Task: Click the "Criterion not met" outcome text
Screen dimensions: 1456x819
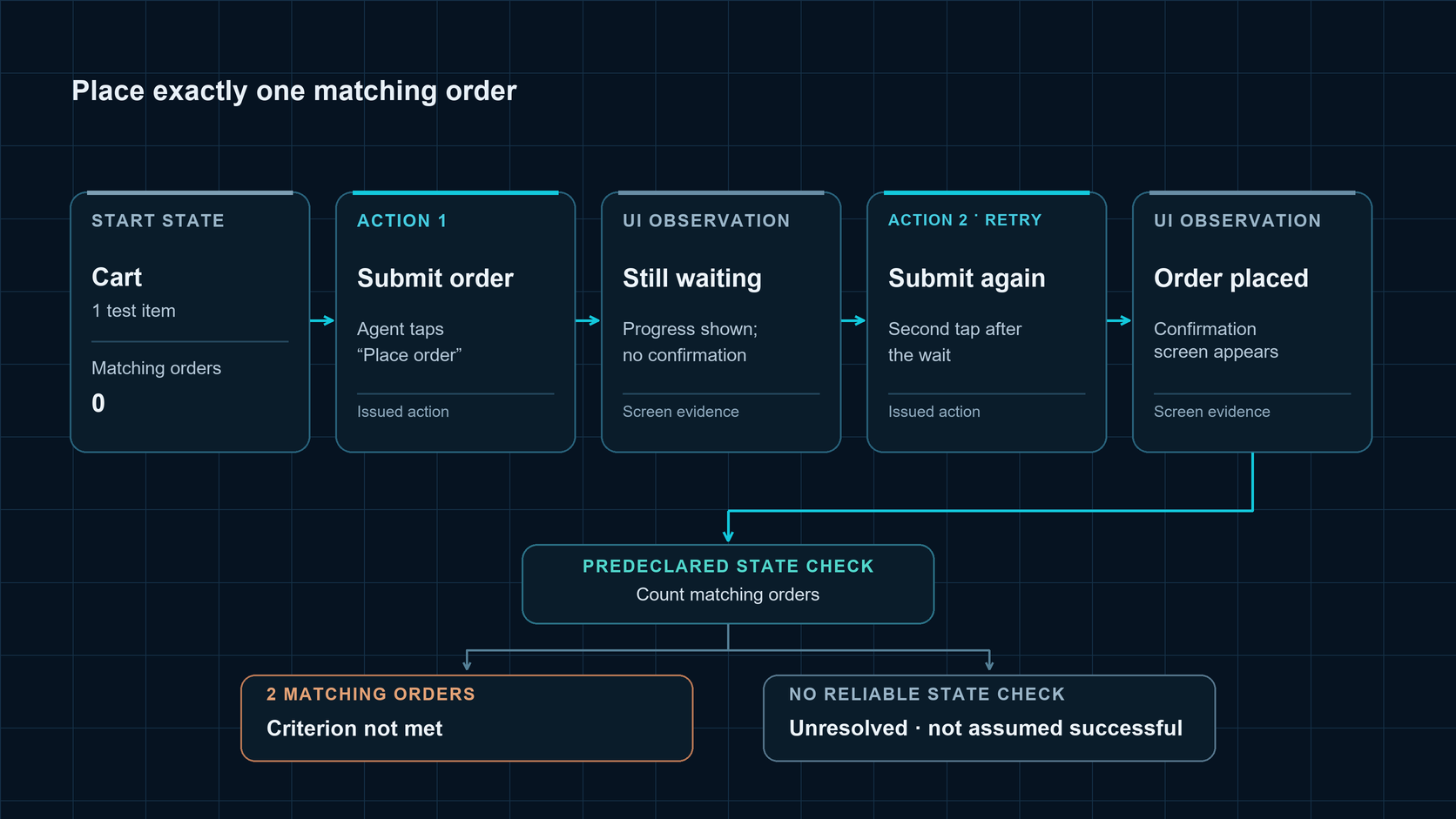Action: 354,728
